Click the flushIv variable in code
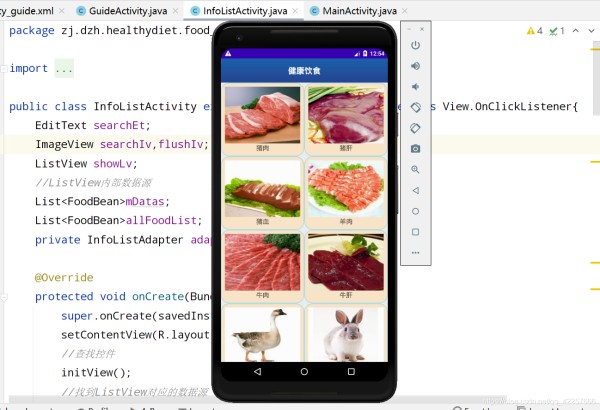This screenshot has width=600, height=410. (180, 144)
